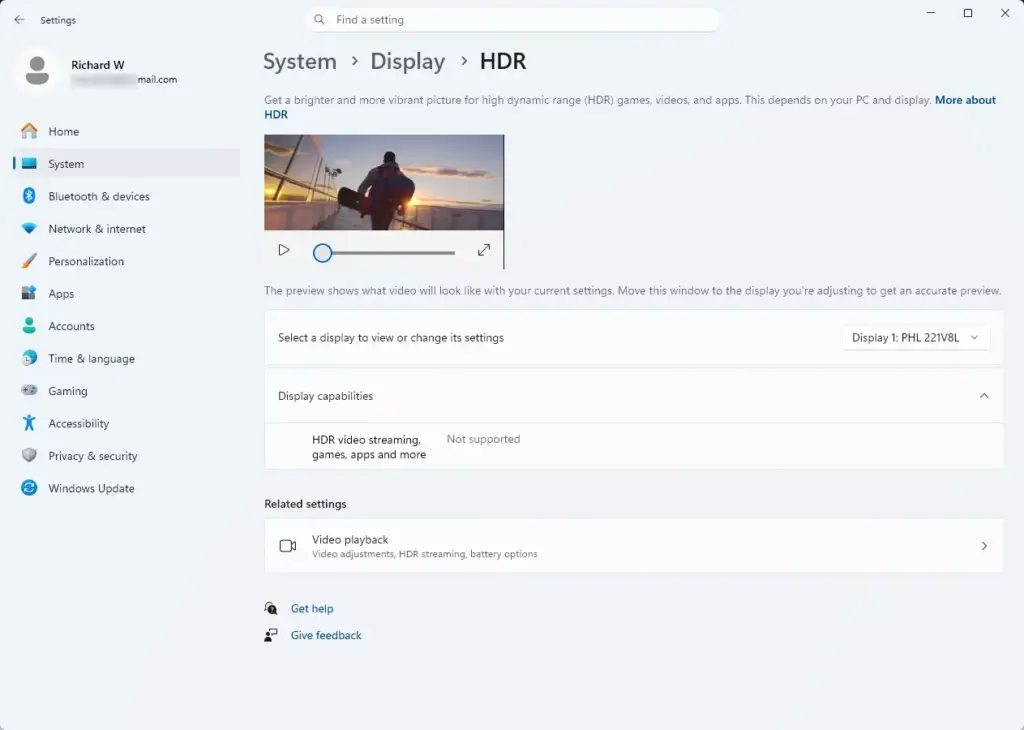This screenshot has height=730, width=1024.
Task: Open More about HDR link
Action: pyautogui.click(x=965, y=100)
